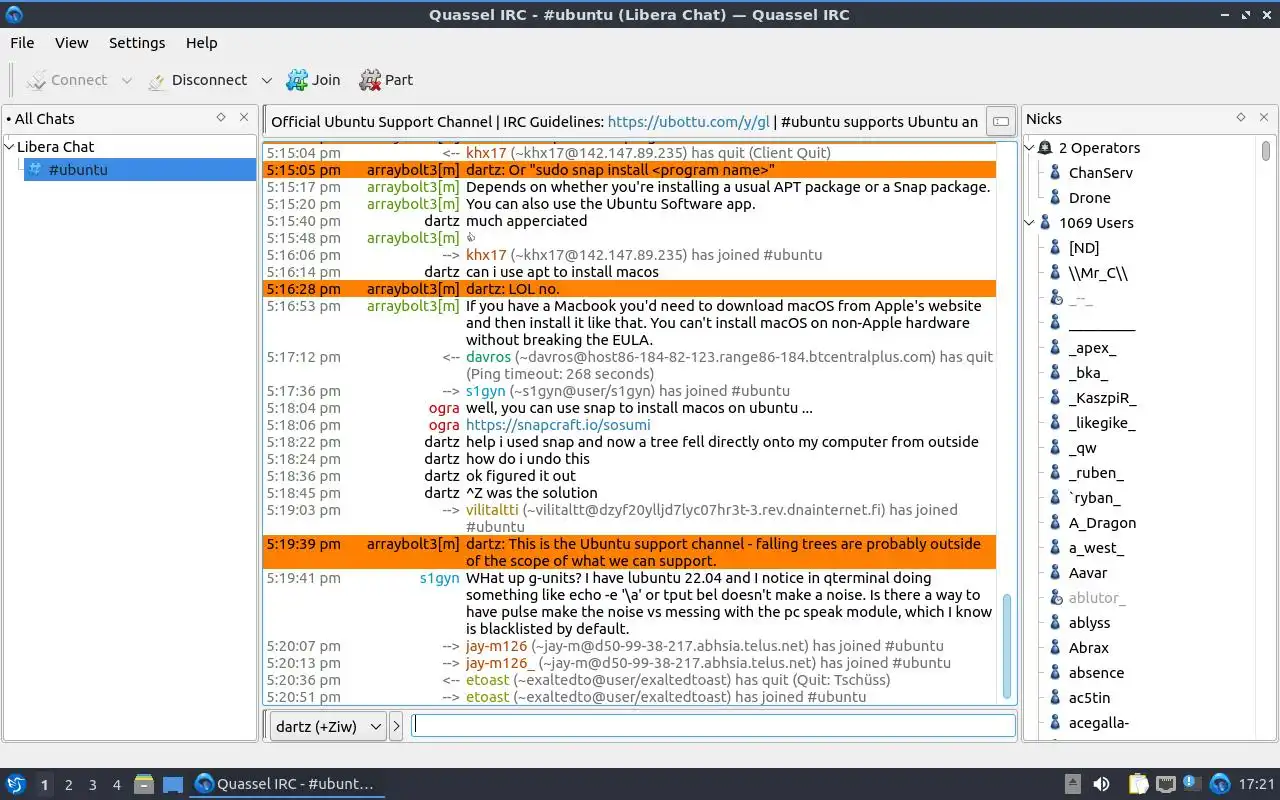Screen dimensions: 1280x800
Task: Close the Nicks panel
Action: coord(1263,117)
